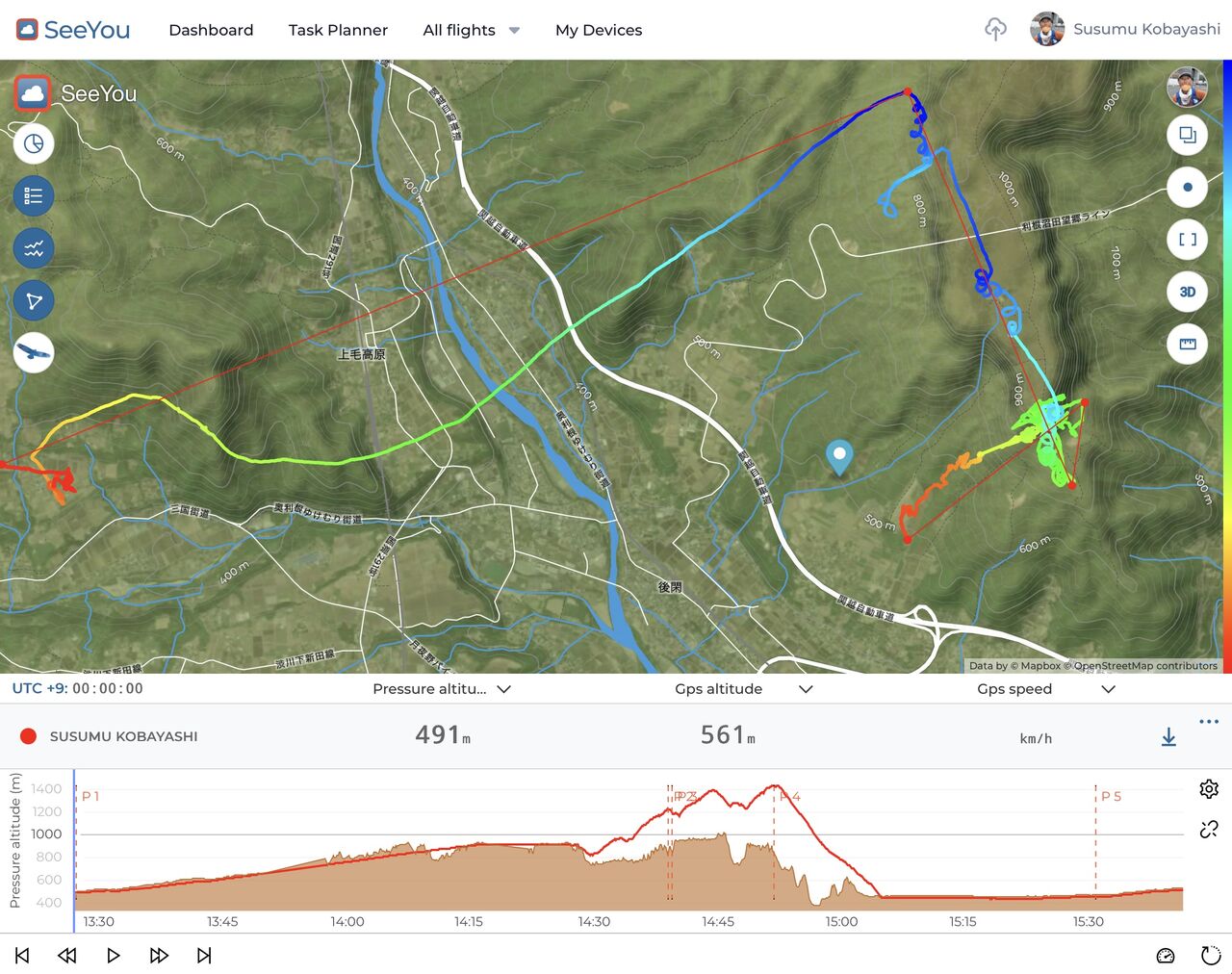Image resolution: width=1232 pixels, height=974 pixels.
Task: Download the flight file
Action: [1168, 737]
